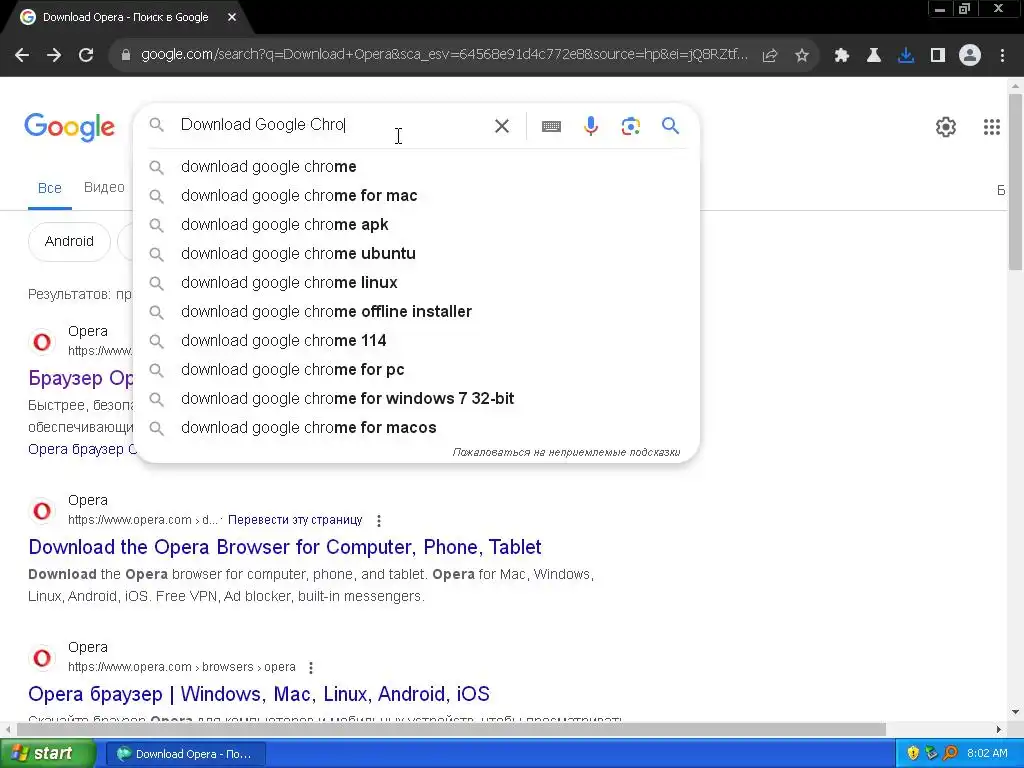This screenshot has width=1024, height=768.
Task: Switch to the Все results tab
Action: tap(50, 188)
